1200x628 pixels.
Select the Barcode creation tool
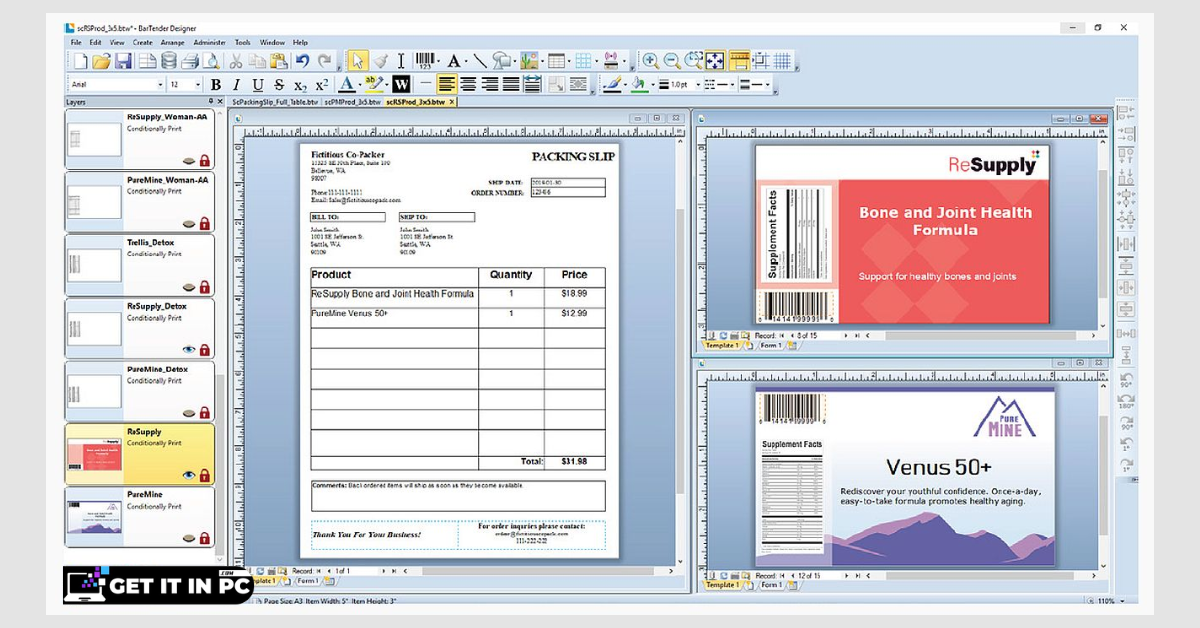tap(427, 61)
